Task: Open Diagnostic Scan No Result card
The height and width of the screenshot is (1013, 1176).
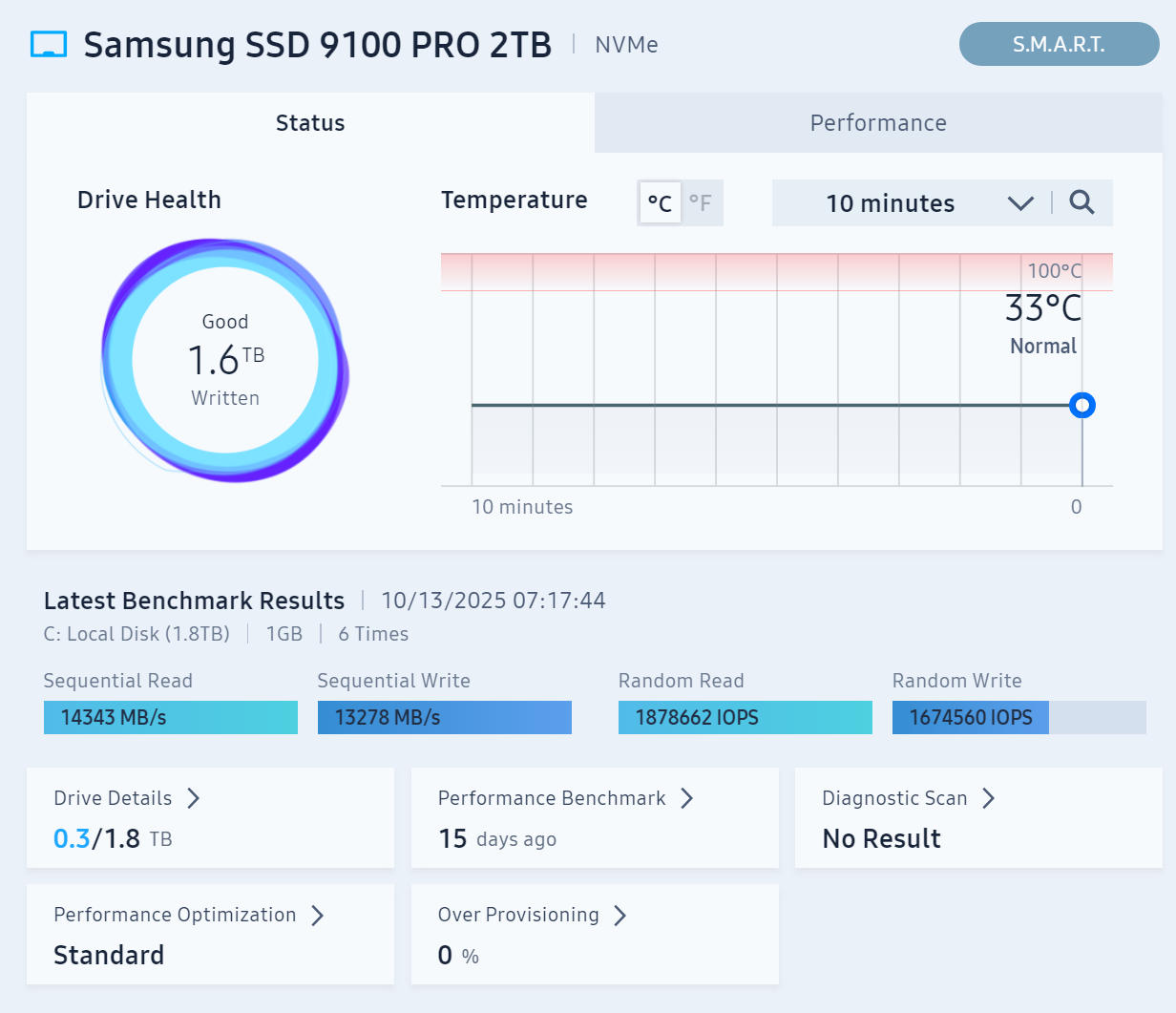Action: coord(977,818)
